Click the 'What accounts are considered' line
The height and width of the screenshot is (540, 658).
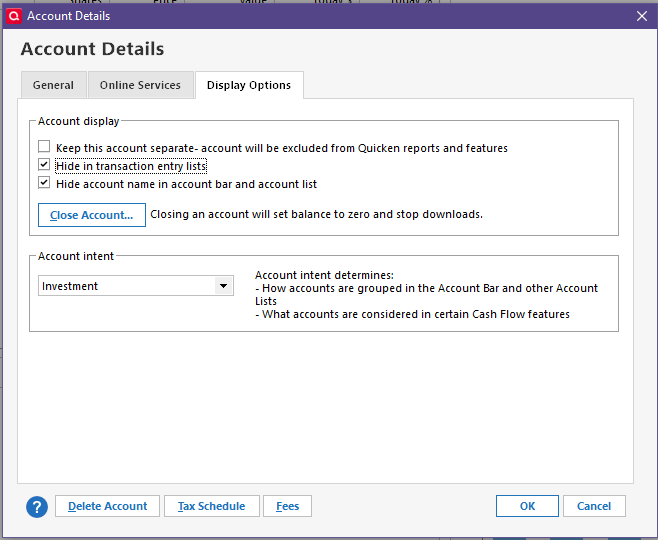[x=413, y=314]
